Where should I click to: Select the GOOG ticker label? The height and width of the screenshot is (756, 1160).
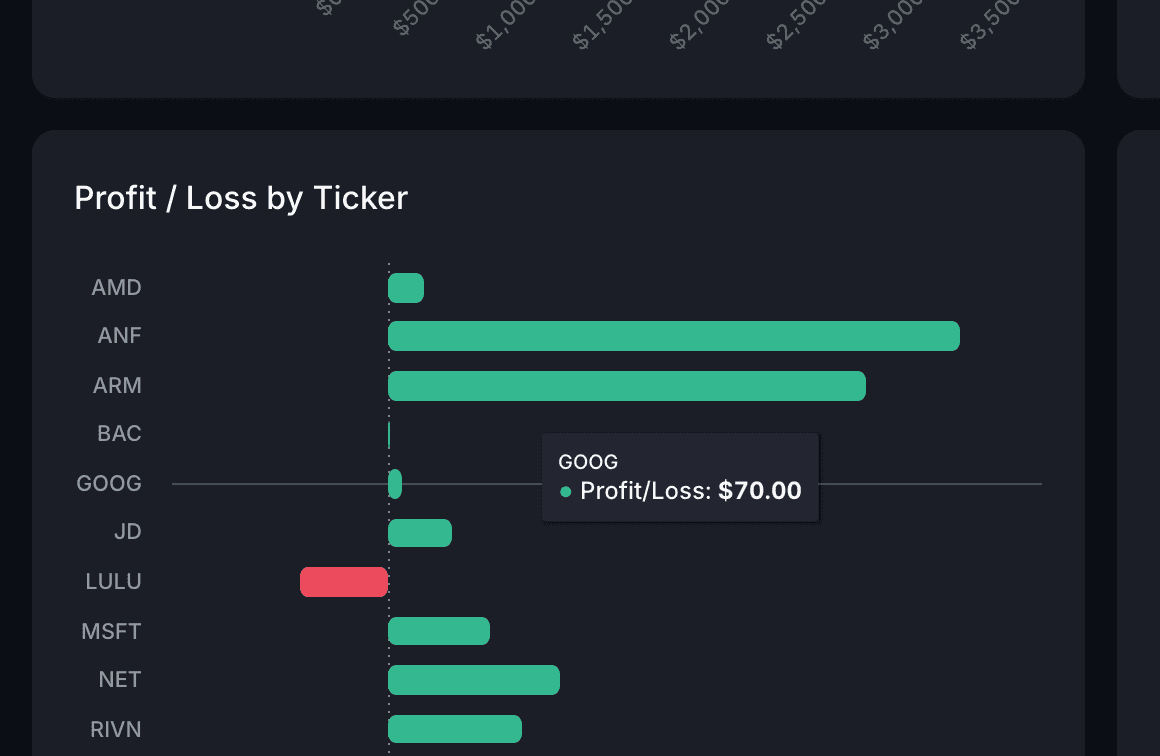coord(109,484)
